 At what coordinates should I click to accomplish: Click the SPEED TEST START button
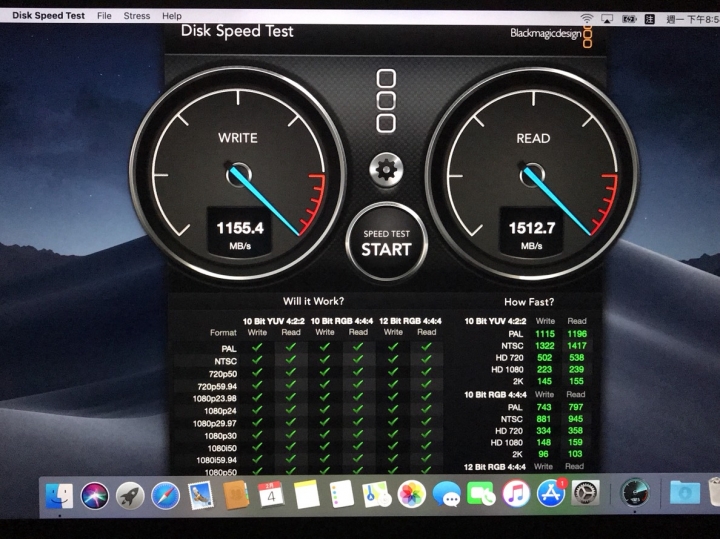[387, 242]
